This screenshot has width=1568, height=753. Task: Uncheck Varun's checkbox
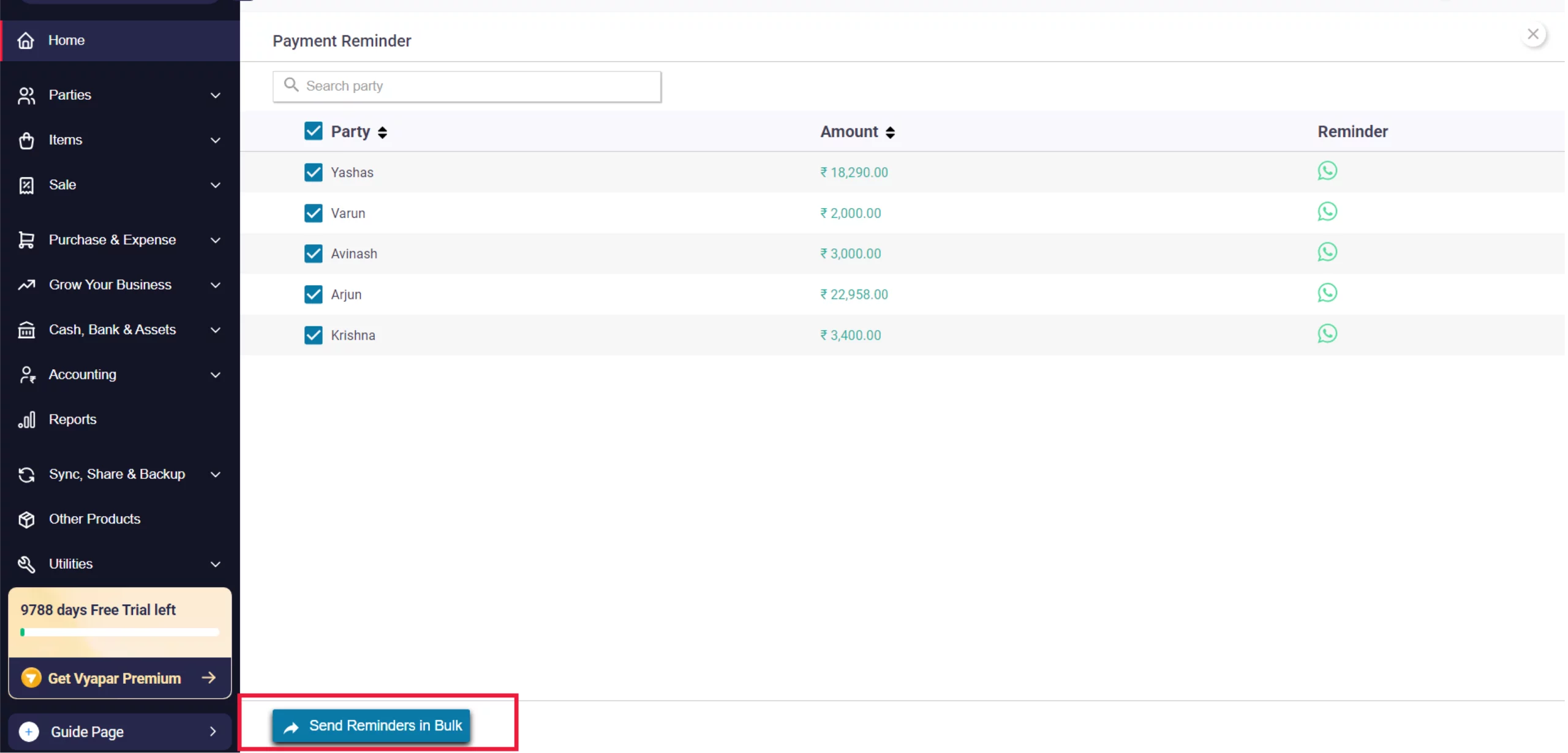(x=313, y=213)
